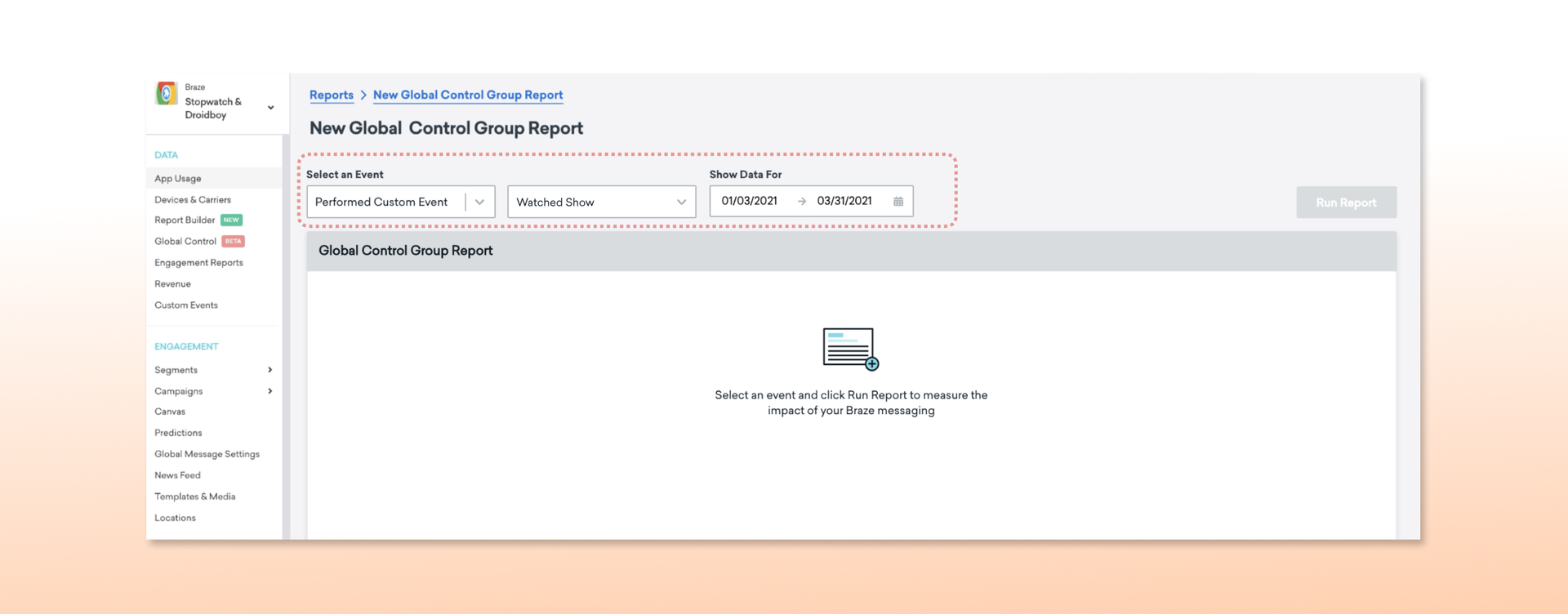Viewport: 1568px width, 614px height.
Task: Expand the Segments submenu arrow
Action: [x=269, y=370]
